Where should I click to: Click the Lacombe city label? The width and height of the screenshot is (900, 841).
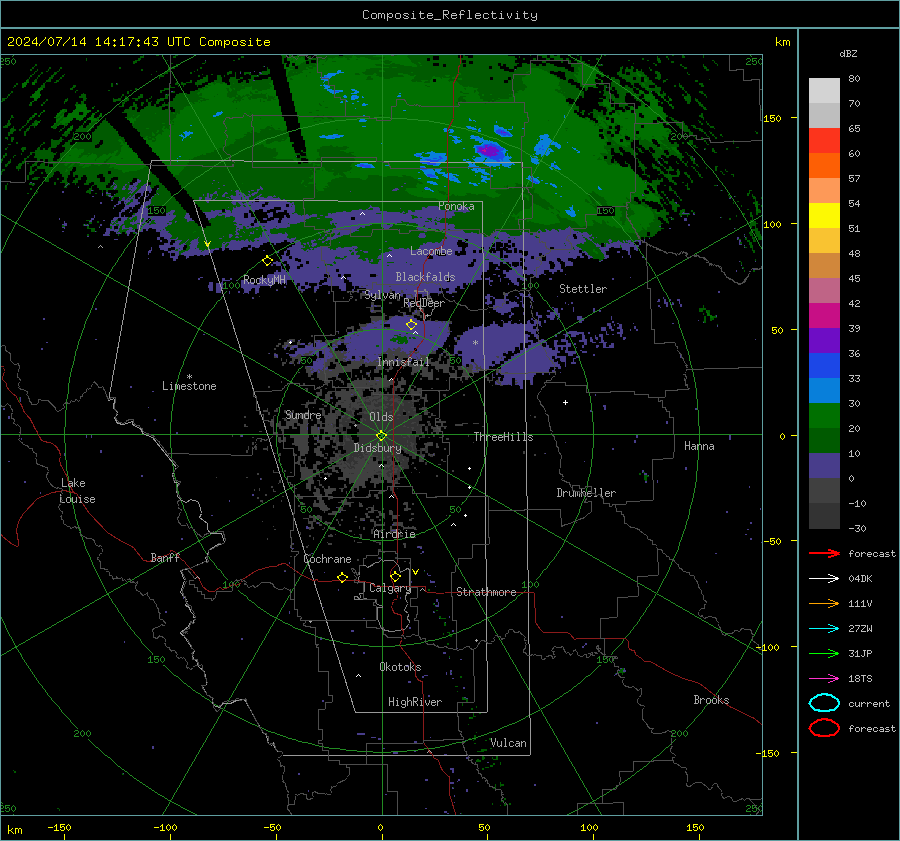[x=431, y=251]
